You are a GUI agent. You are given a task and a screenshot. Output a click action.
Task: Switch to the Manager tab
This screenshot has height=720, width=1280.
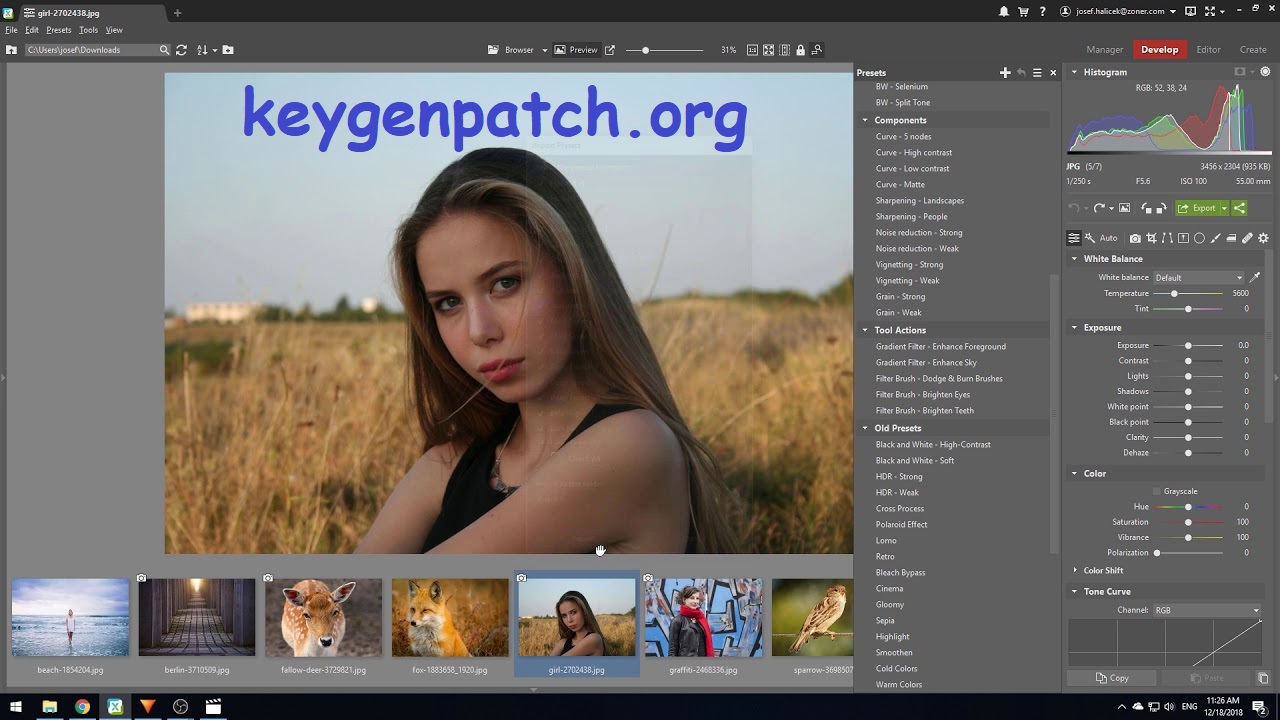pyautogui.click(x=1105, y=50)
